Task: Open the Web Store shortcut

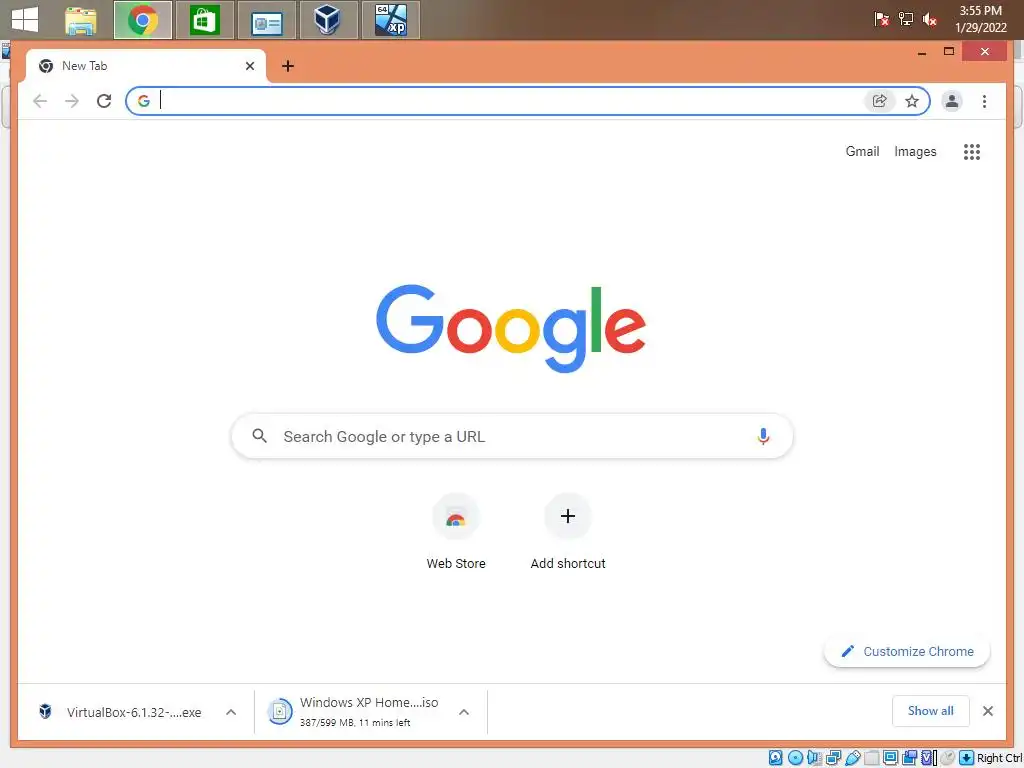Action: [x=456, y=532]
